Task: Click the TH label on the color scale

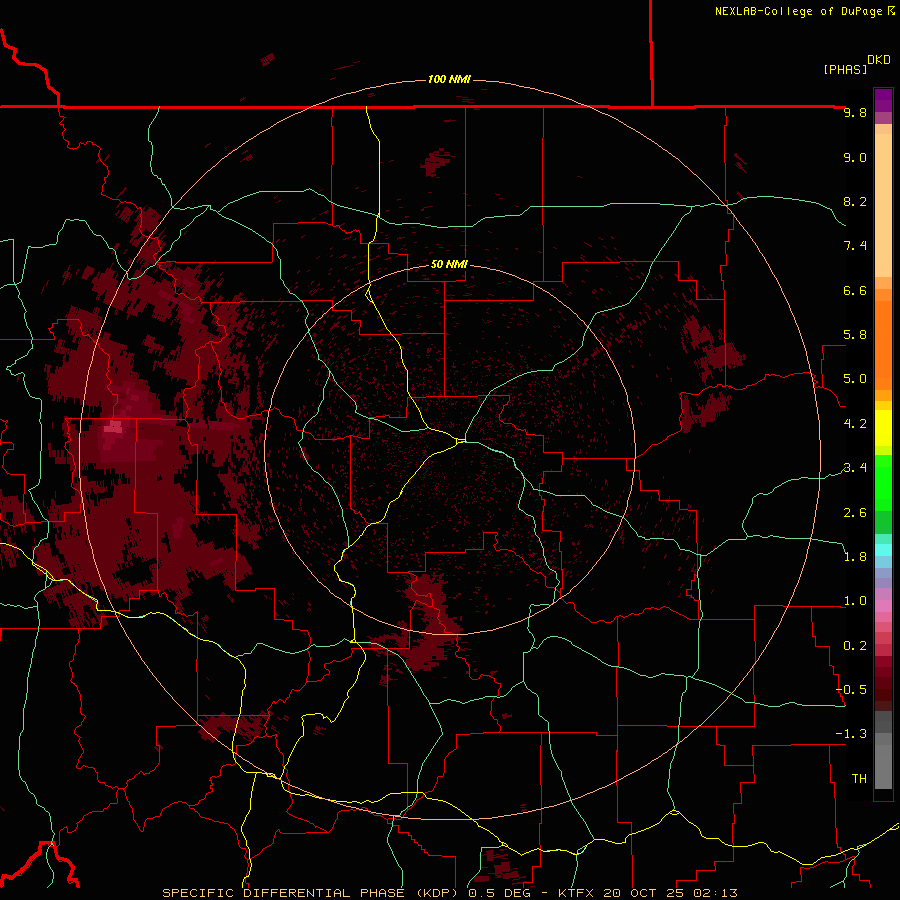Action: coord(859,778)
